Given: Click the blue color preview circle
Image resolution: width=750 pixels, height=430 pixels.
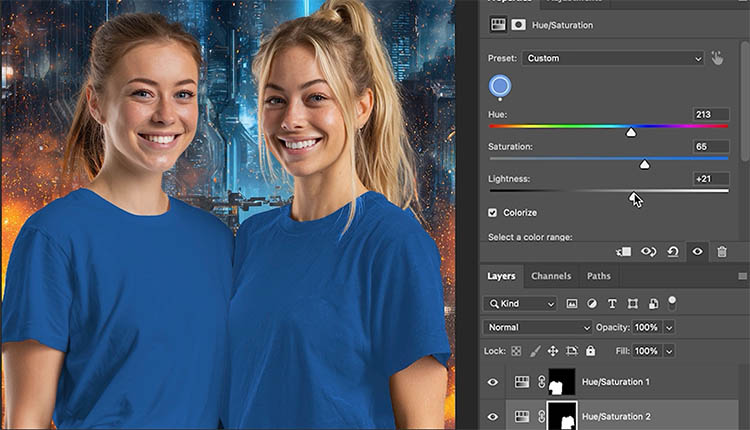Looking at the screenshot, I should click(x=500, y=86).
